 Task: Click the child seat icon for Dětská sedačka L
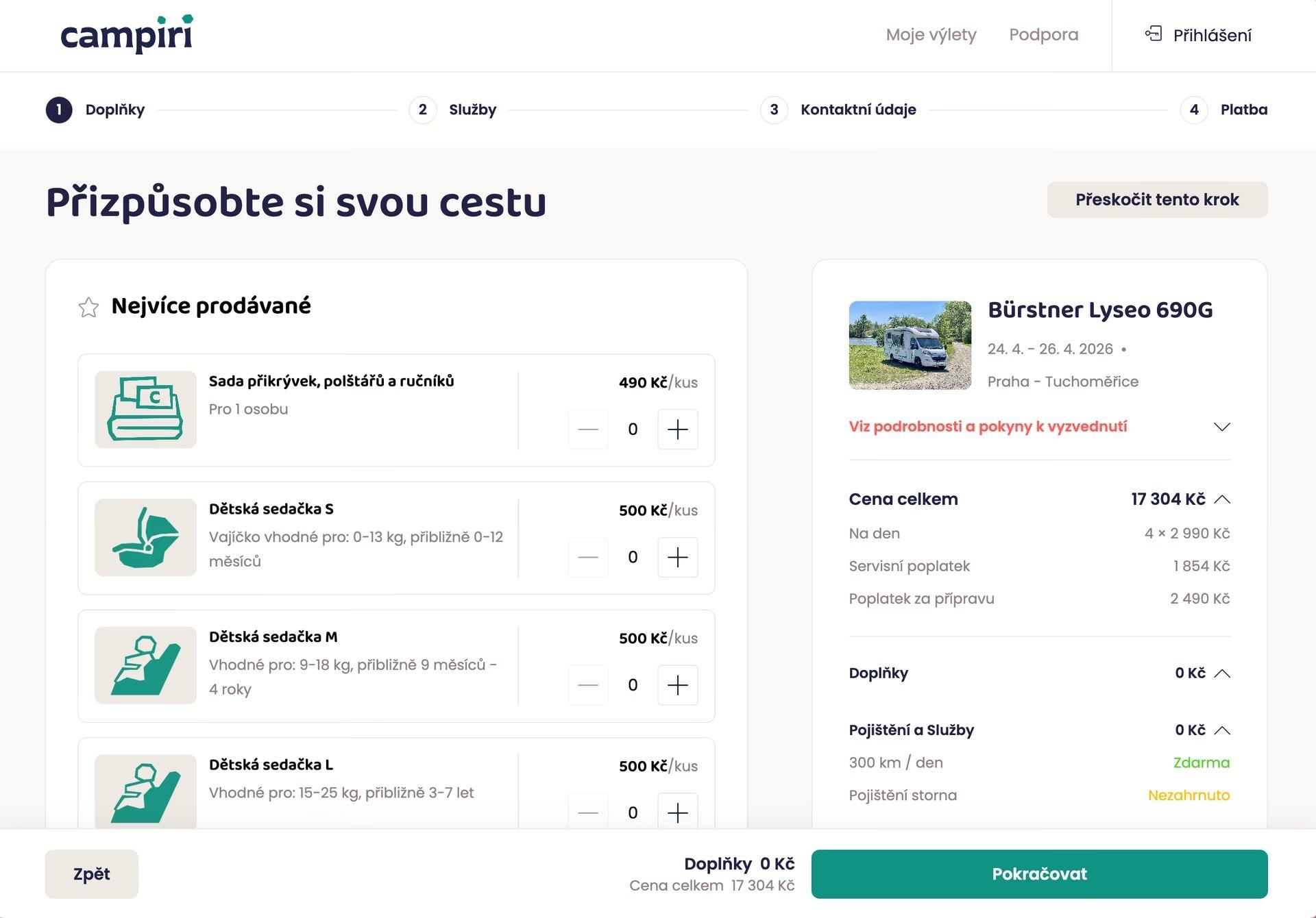pos(145,792)
